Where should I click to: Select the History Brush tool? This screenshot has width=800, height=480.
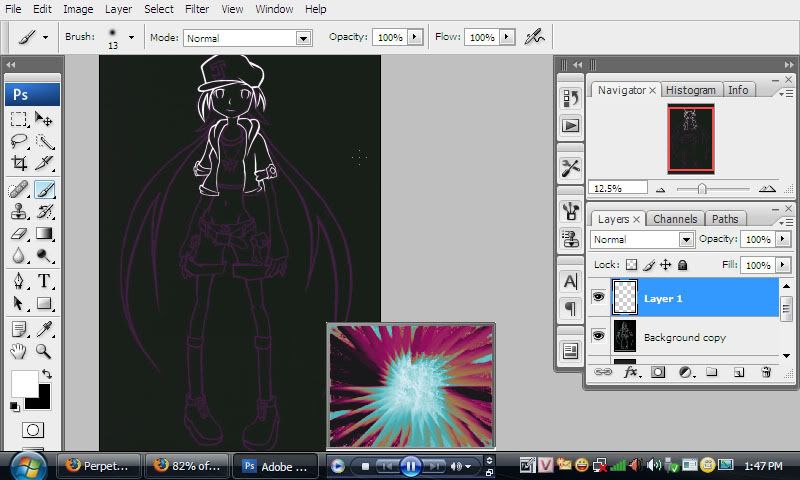44,212
